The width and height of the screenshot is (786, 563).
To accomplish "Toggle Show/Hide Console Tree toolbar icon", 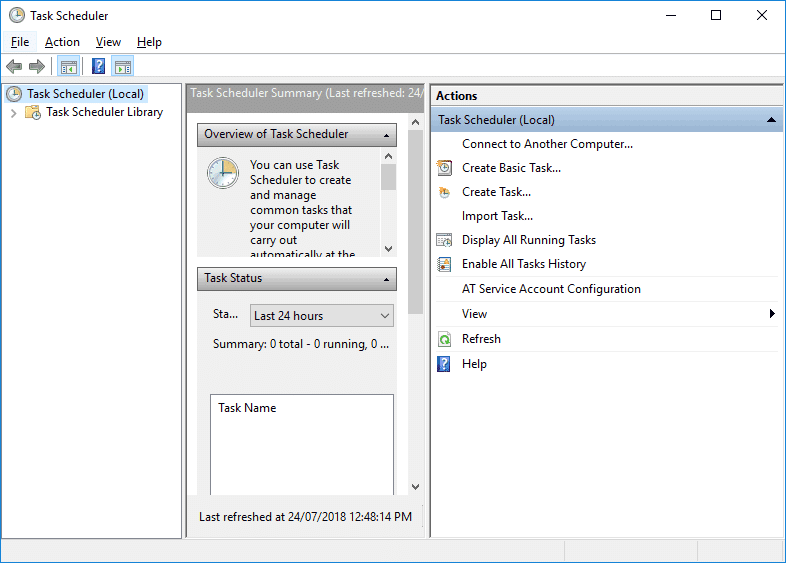I will 69,66.
